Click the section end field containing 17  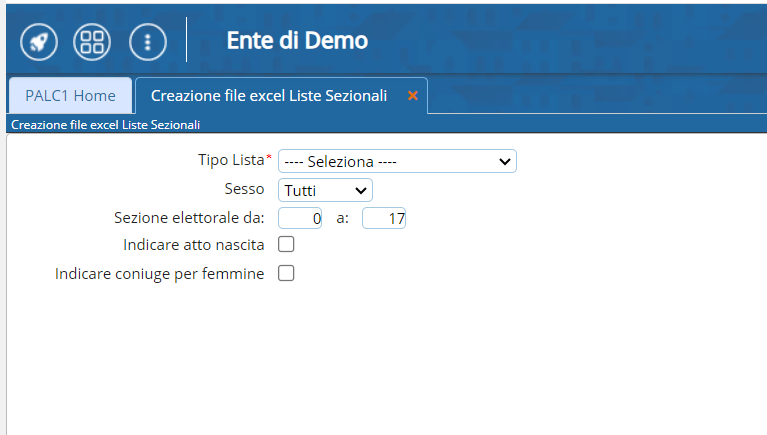click(x=384, y=218)
